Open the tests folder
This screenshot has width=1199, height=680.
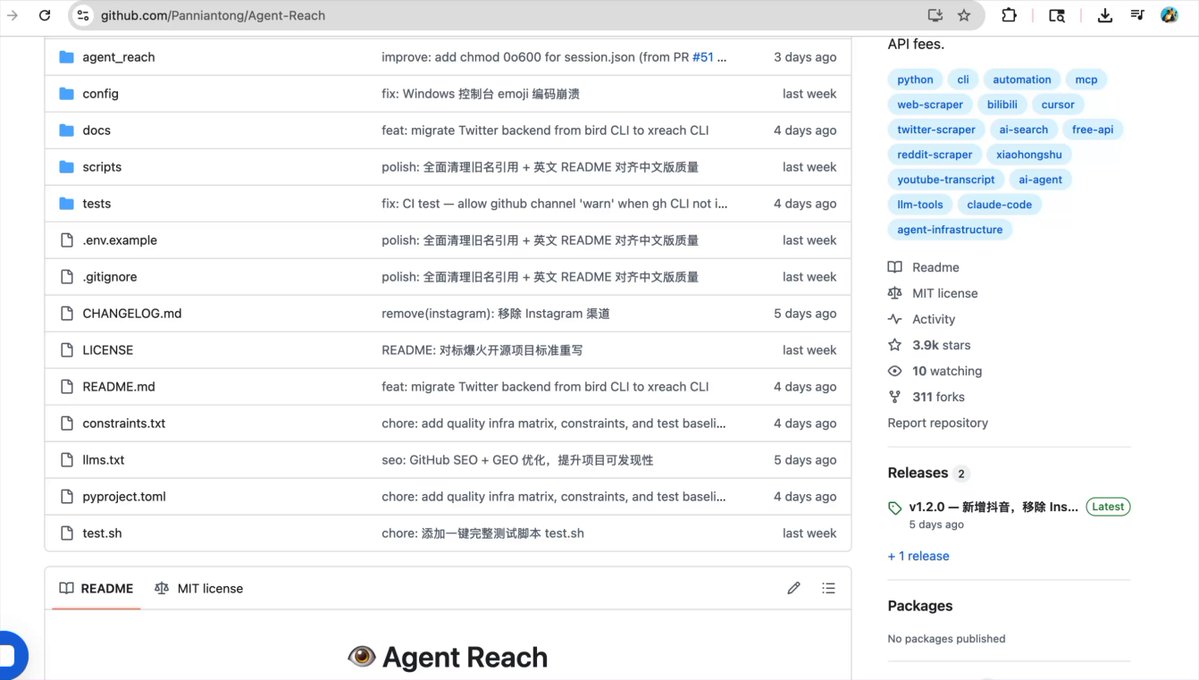pyautogui.click(x=96, y=204)
